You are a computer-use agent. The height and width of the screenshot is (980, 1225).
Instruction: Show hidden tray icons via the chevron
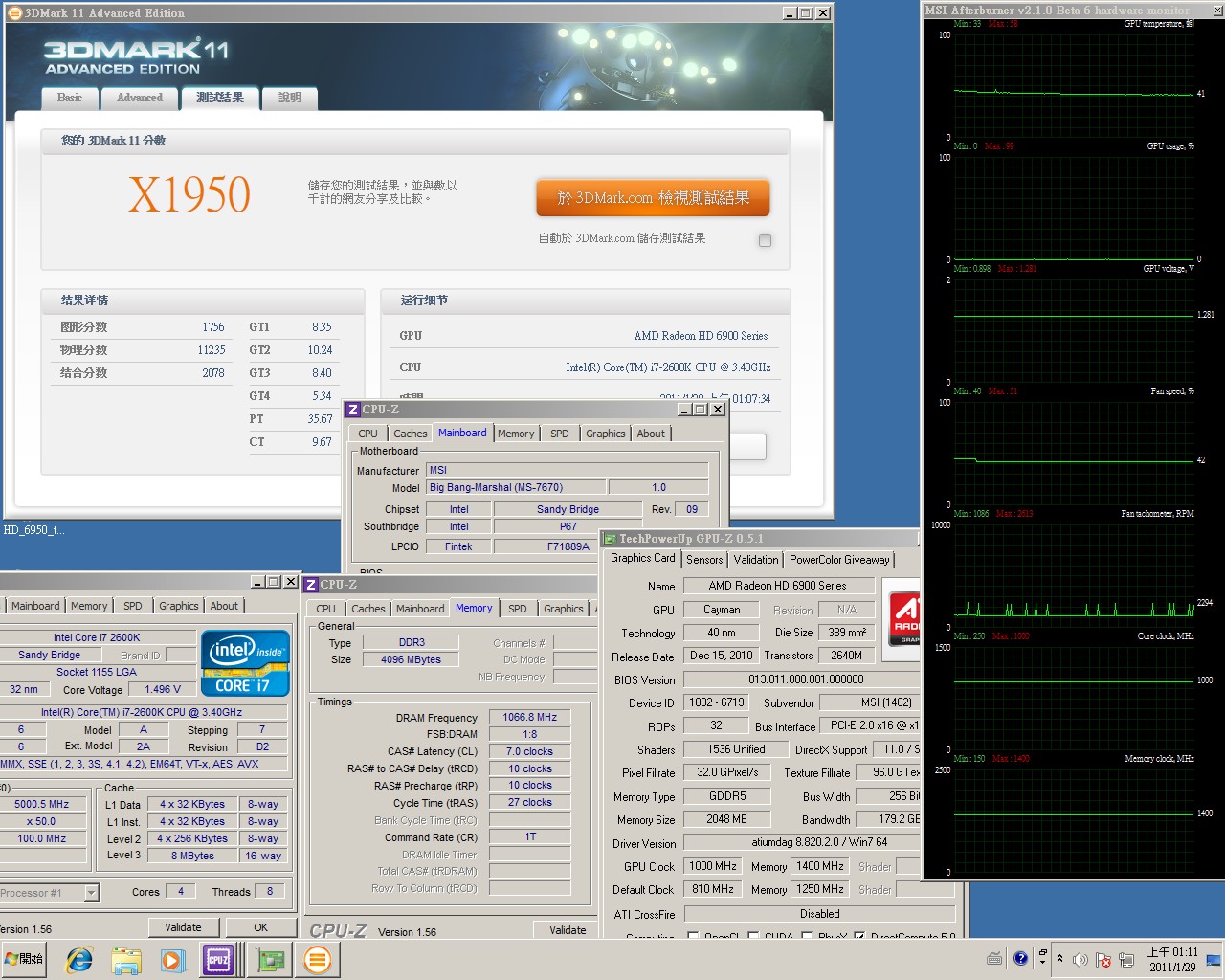[x=1059, y=958]
